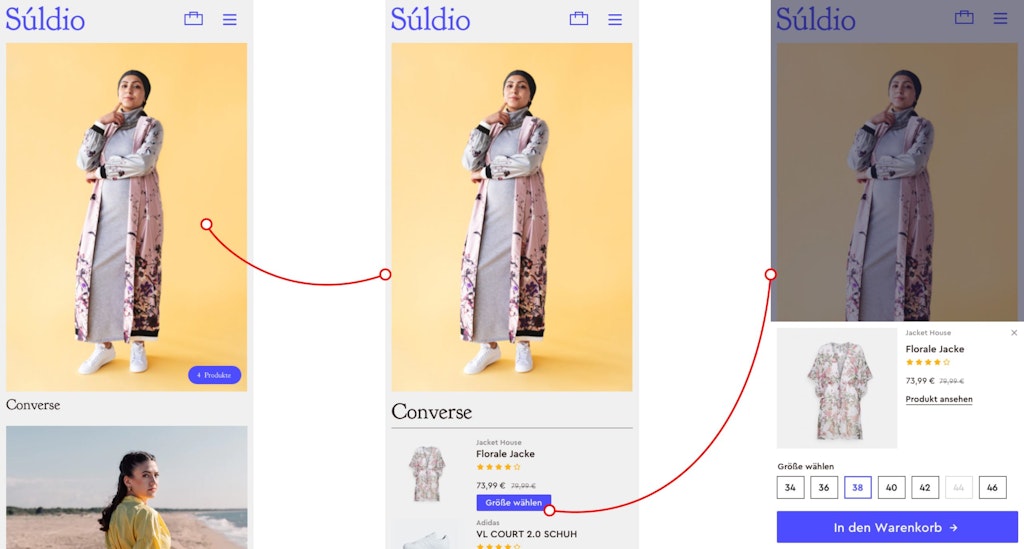Click the Größe wählen button
The image size is (1024, 549).
[514, 503]
